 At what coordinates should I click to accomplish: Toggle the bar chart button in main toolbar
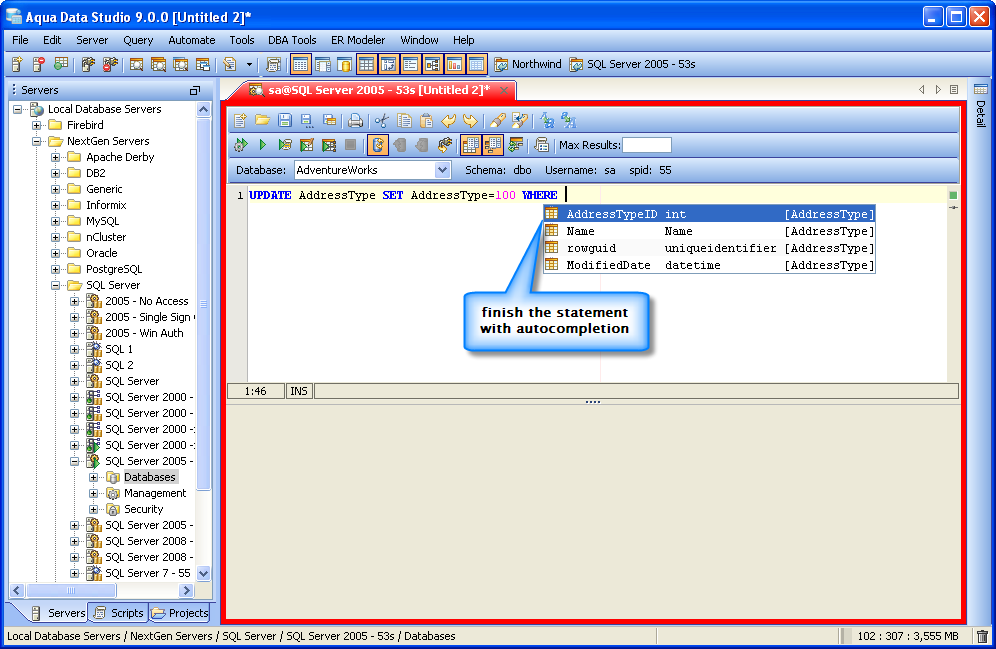(454, 64)
